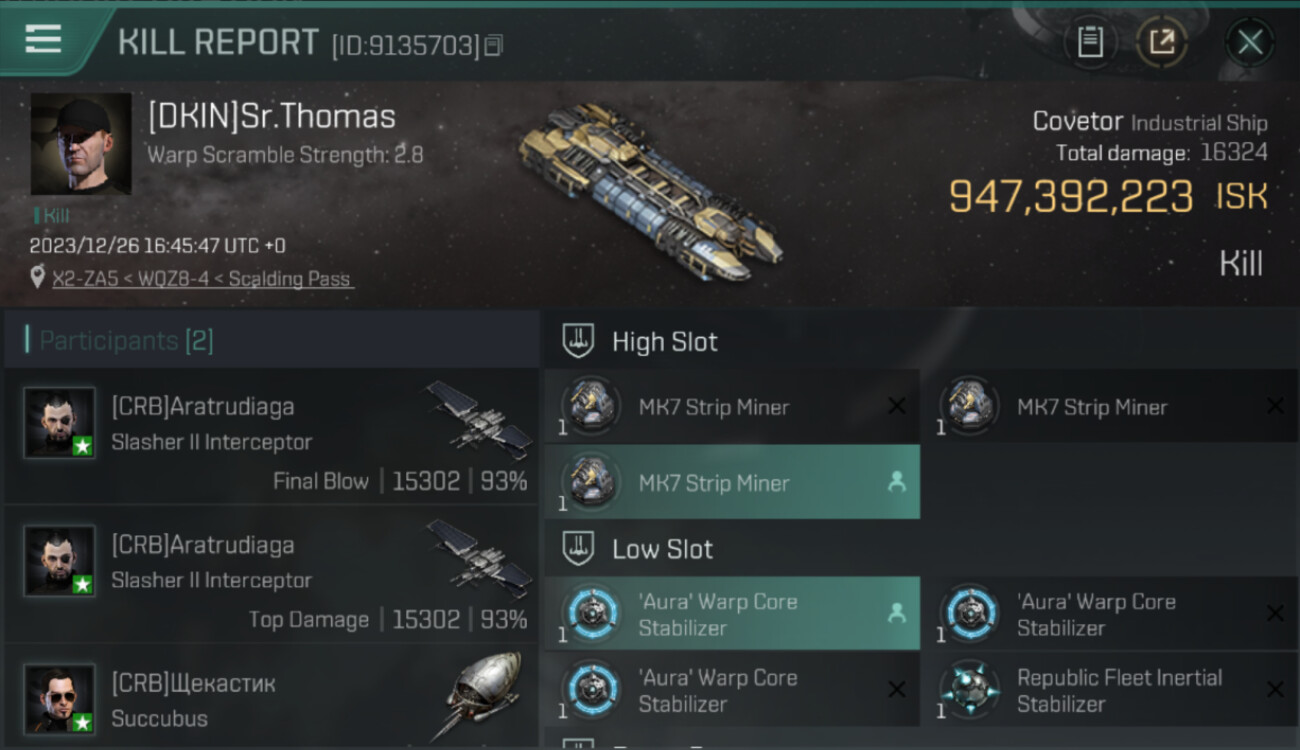The width and height of the screenshot is (1300, 750).
Task: Click the clipboard report icon
Action: point(1090,41)
